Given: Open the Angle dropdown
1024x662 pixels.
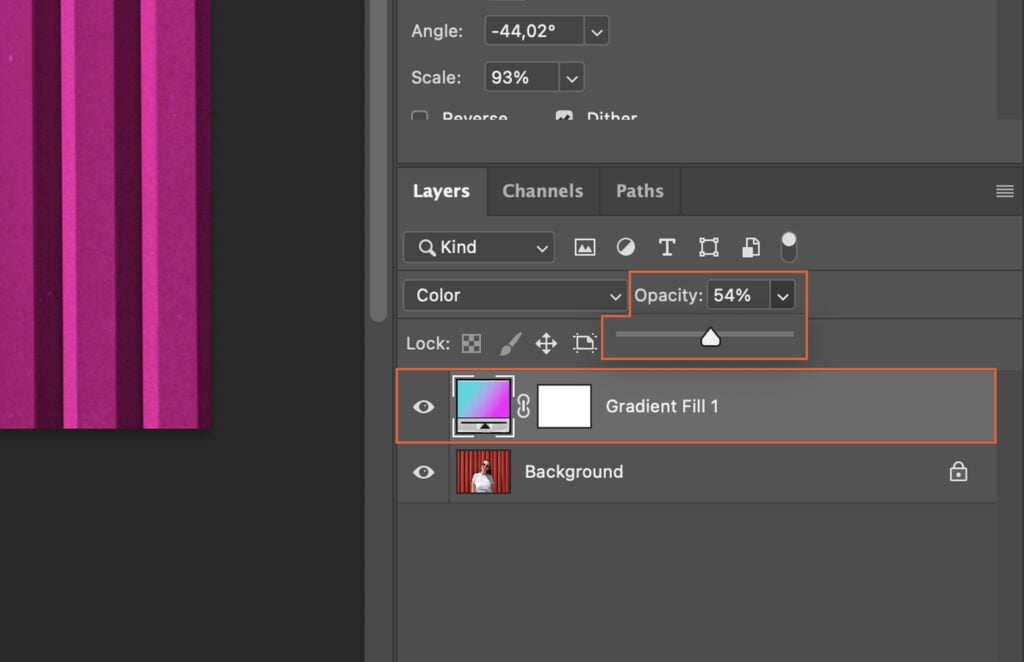Looking at the screenshot, I should (596, 31).
